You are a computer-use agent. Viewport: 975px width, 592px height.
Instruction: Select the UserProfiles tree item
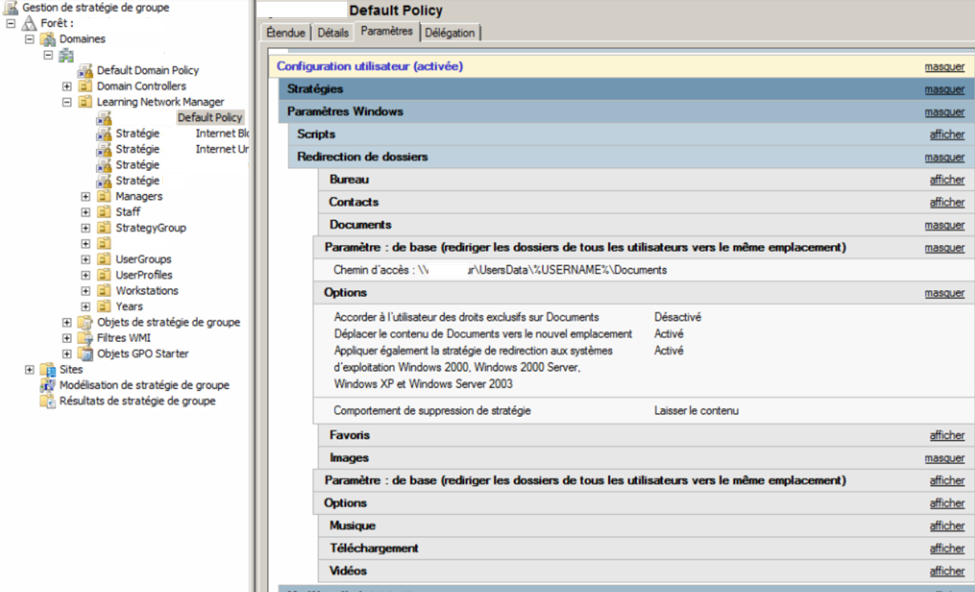143,275
